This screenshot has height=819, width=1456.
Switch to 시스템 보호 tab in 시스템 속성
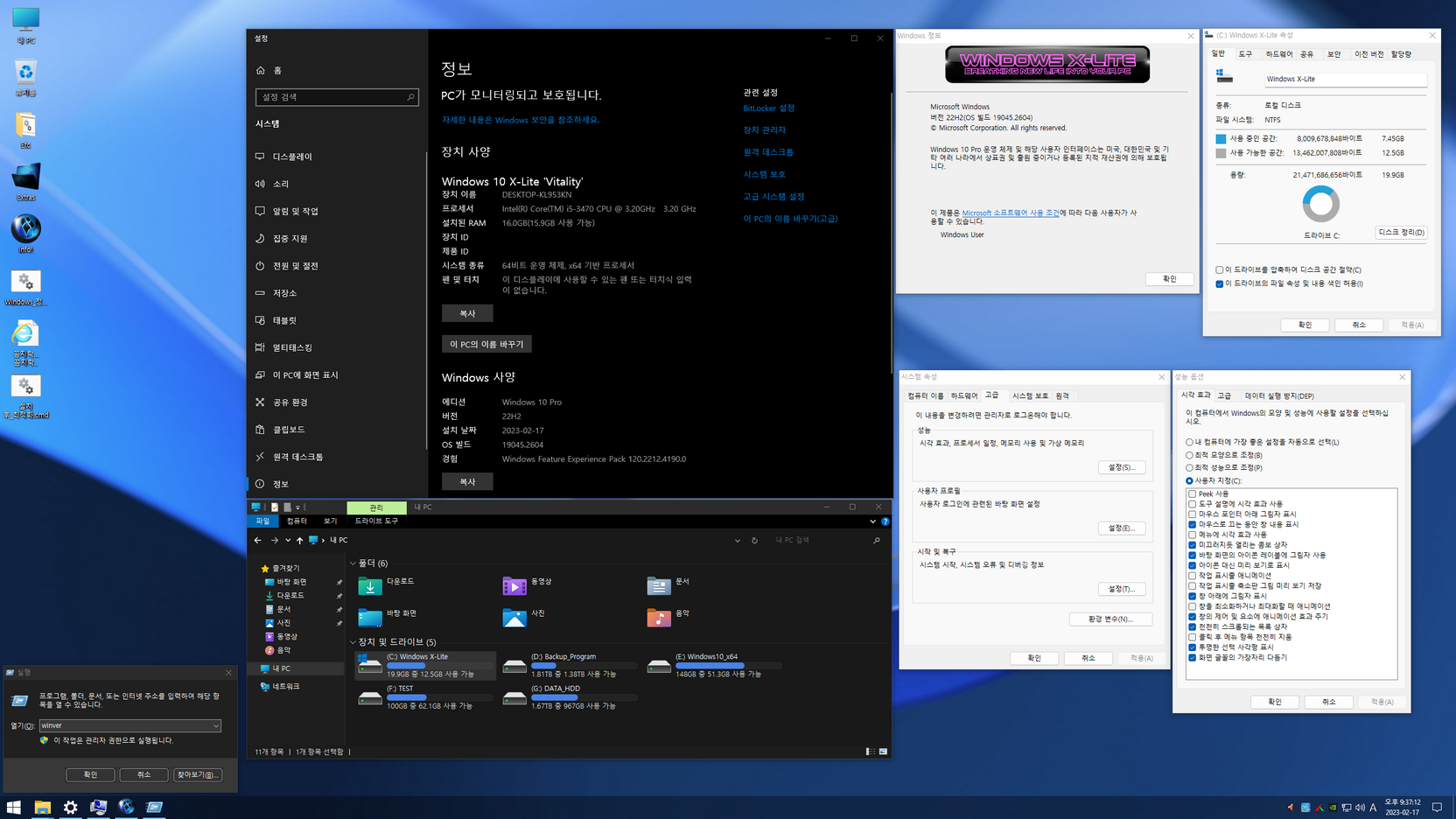[1030, 396]
